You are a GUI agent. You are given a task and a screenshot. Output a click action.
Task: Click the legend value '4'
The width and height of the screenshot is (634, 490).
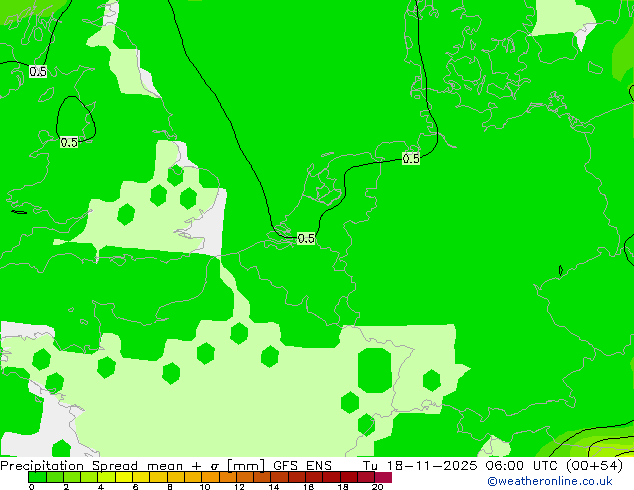[x=101, y=487]
